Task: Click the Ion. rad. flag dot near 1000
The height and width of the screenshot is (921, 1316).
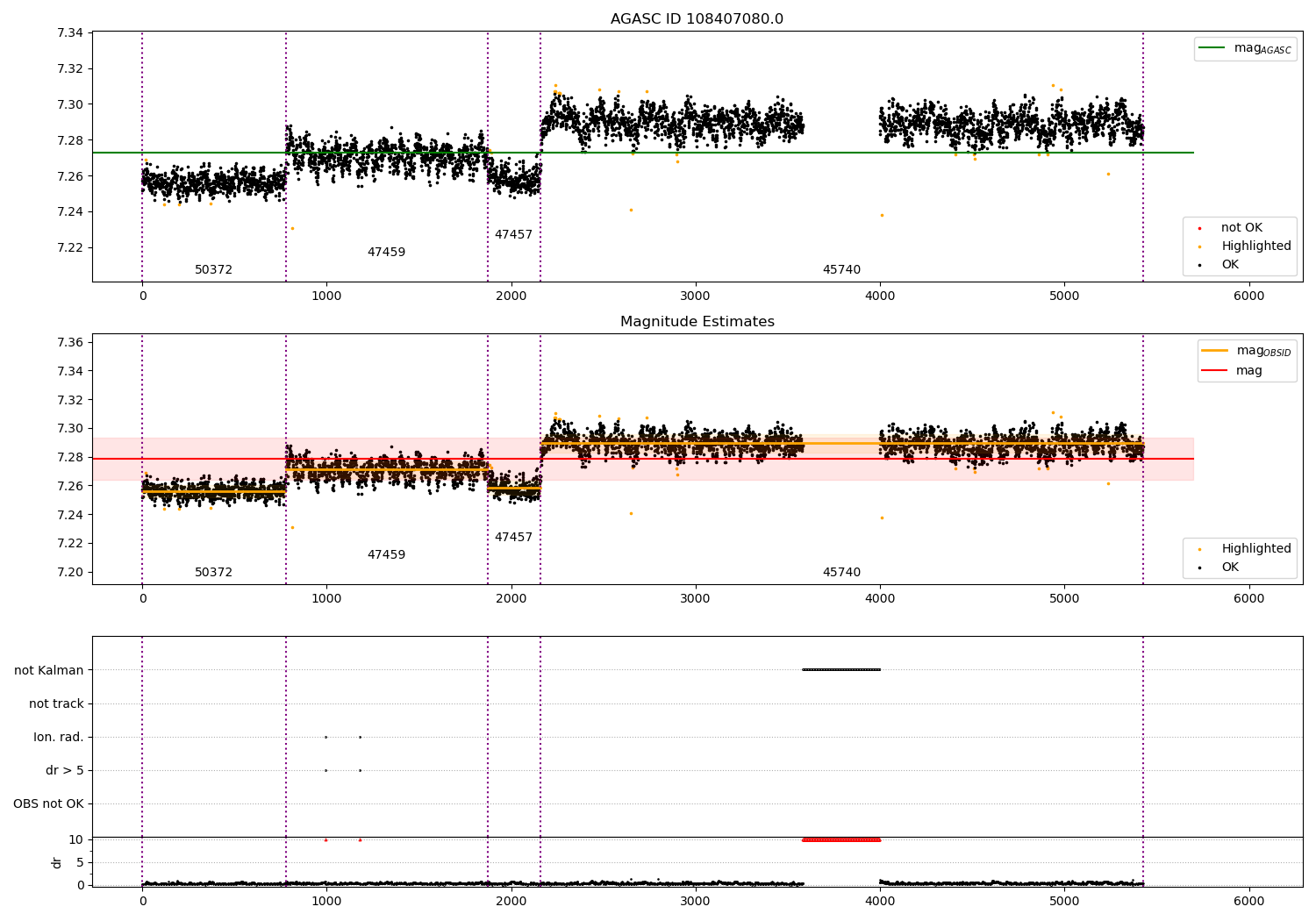Action: click(x=325, y=737)
